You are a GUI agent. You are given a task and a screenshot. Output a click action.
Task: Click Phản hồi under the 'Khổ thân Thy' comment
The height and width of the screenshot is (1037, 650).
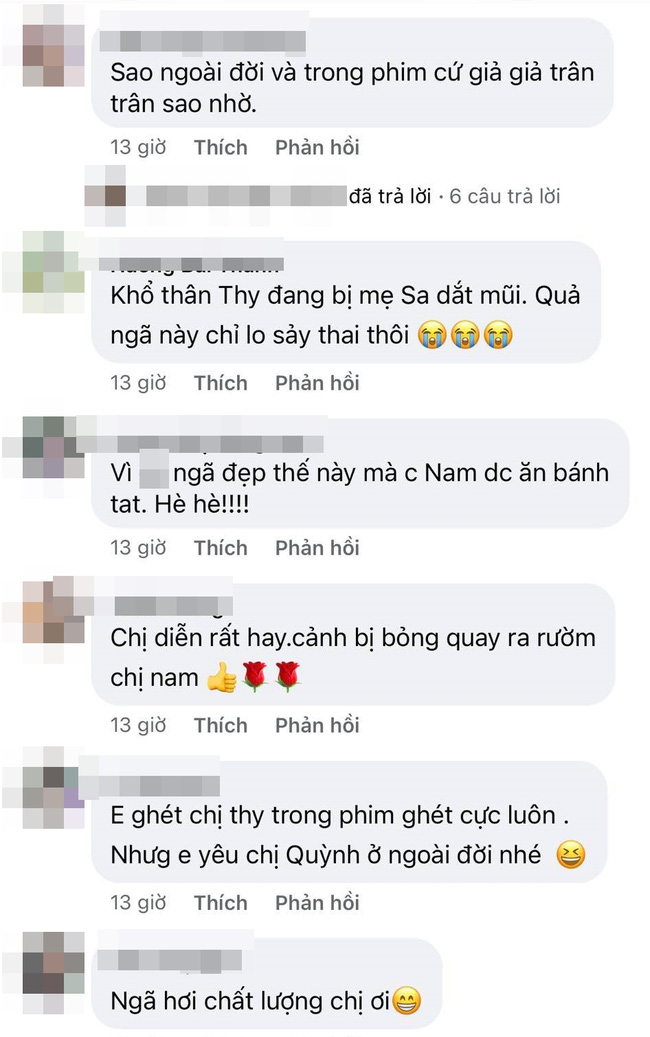[317, 382]
